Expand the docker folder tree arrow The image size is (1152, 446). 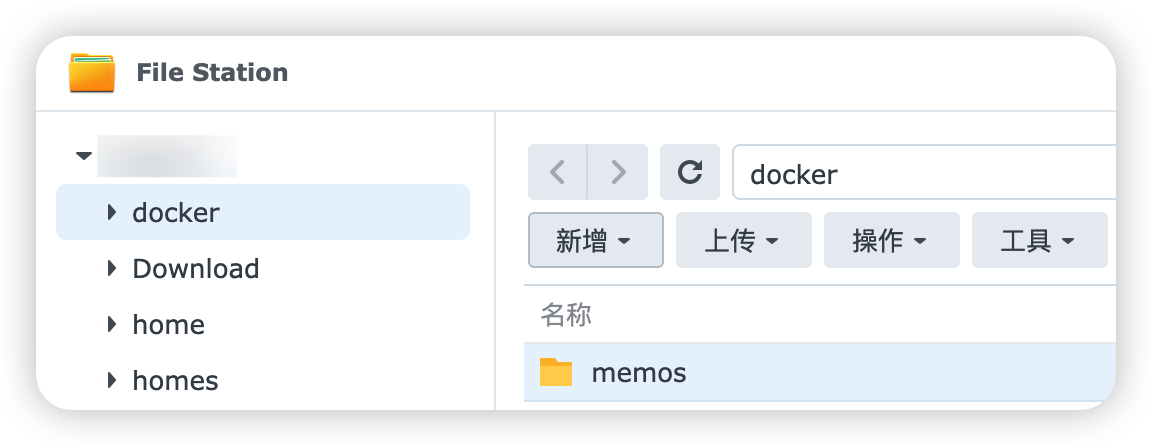click(112, 212)
